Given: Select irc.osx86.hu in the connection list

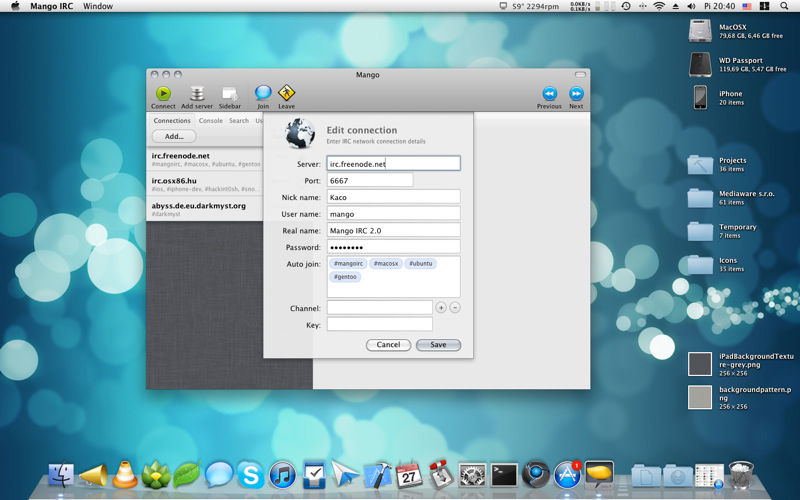Looking at the screenshot, I should click(x=205, y=184).
